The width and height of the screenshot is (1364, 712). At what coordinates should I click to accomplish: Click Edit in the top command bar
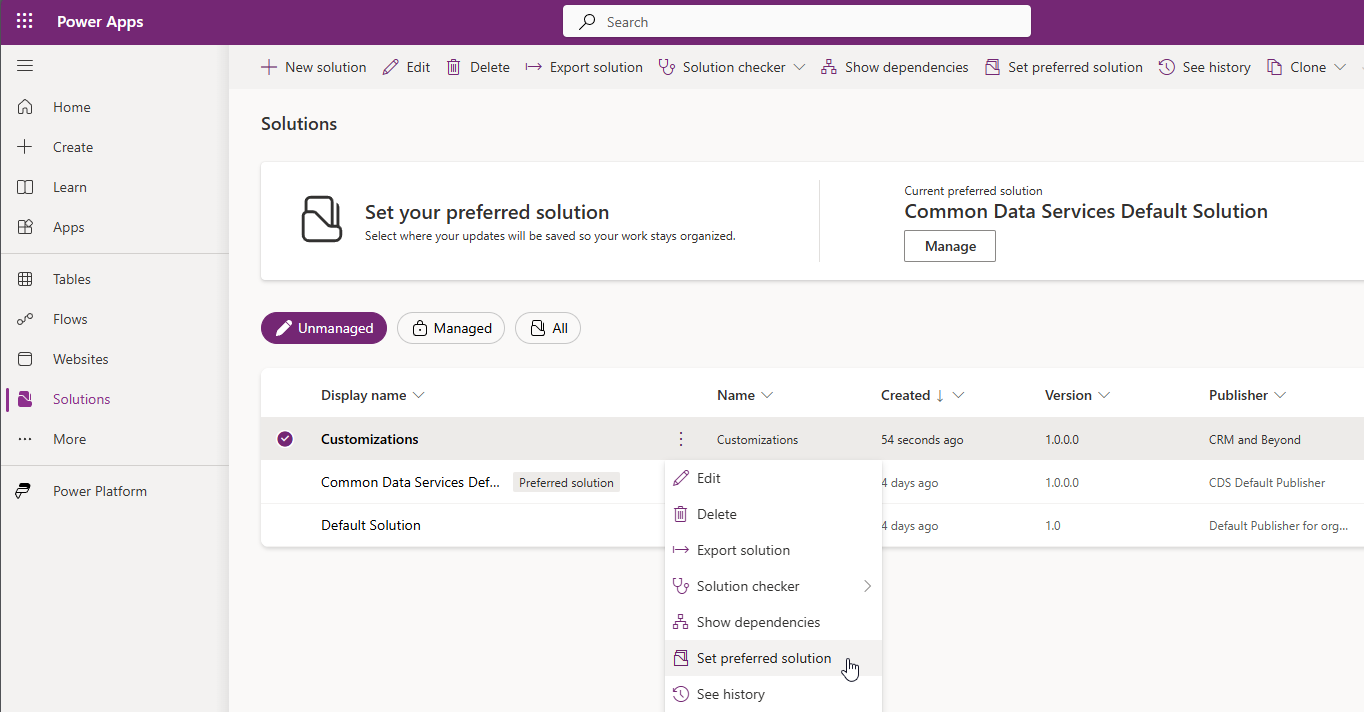pos(406,67)
